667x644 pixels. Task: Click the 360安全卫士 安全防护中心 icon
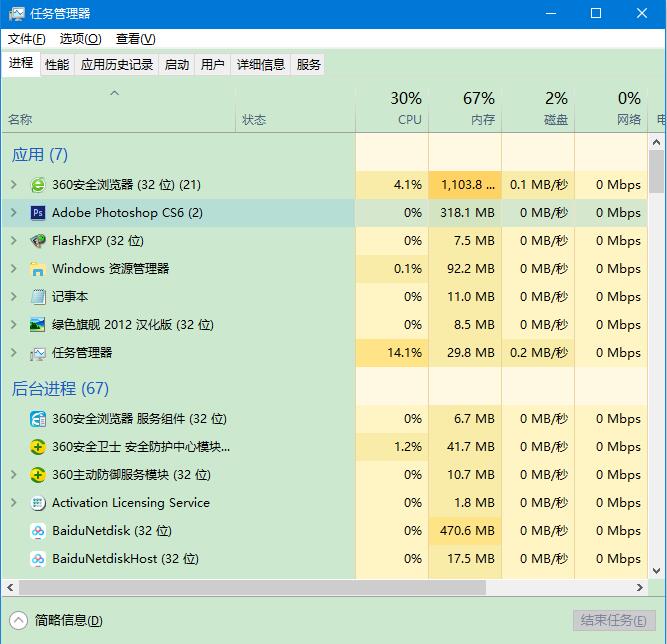38,447
